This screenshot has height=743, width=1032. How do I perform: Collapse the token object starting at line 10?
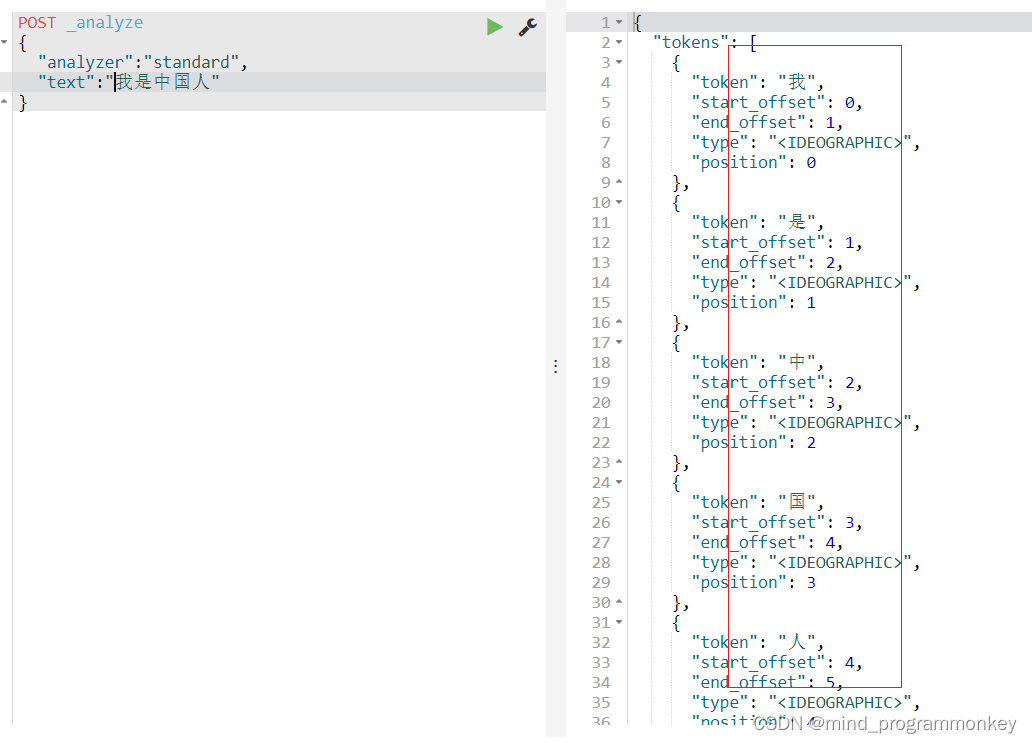[x=619, y=203]
